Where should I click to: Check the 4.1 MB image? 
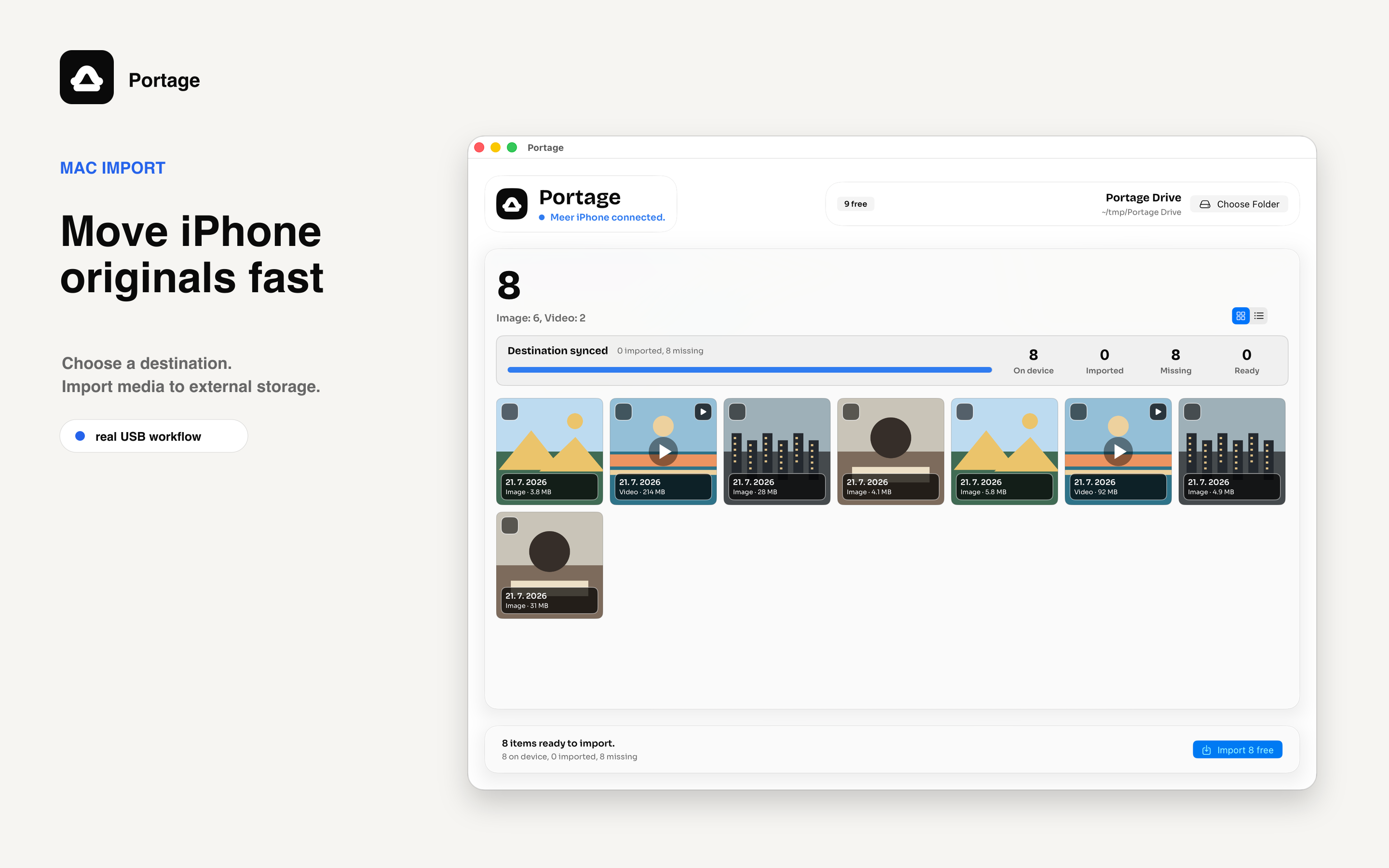point(851,412)
